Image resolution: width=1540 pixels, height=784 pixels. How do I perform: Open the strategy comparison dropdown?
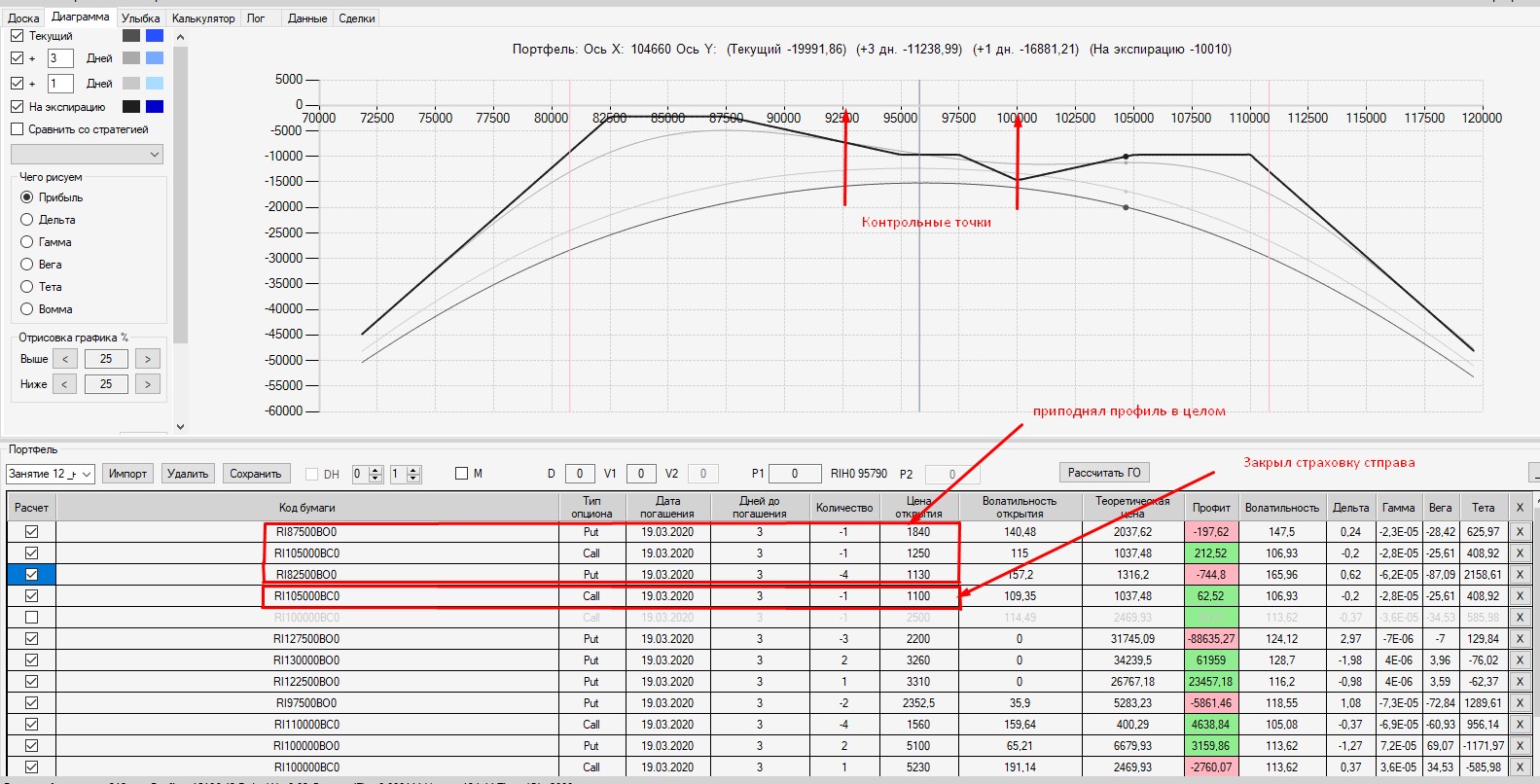pyautogui.click(x=87, y=155)
